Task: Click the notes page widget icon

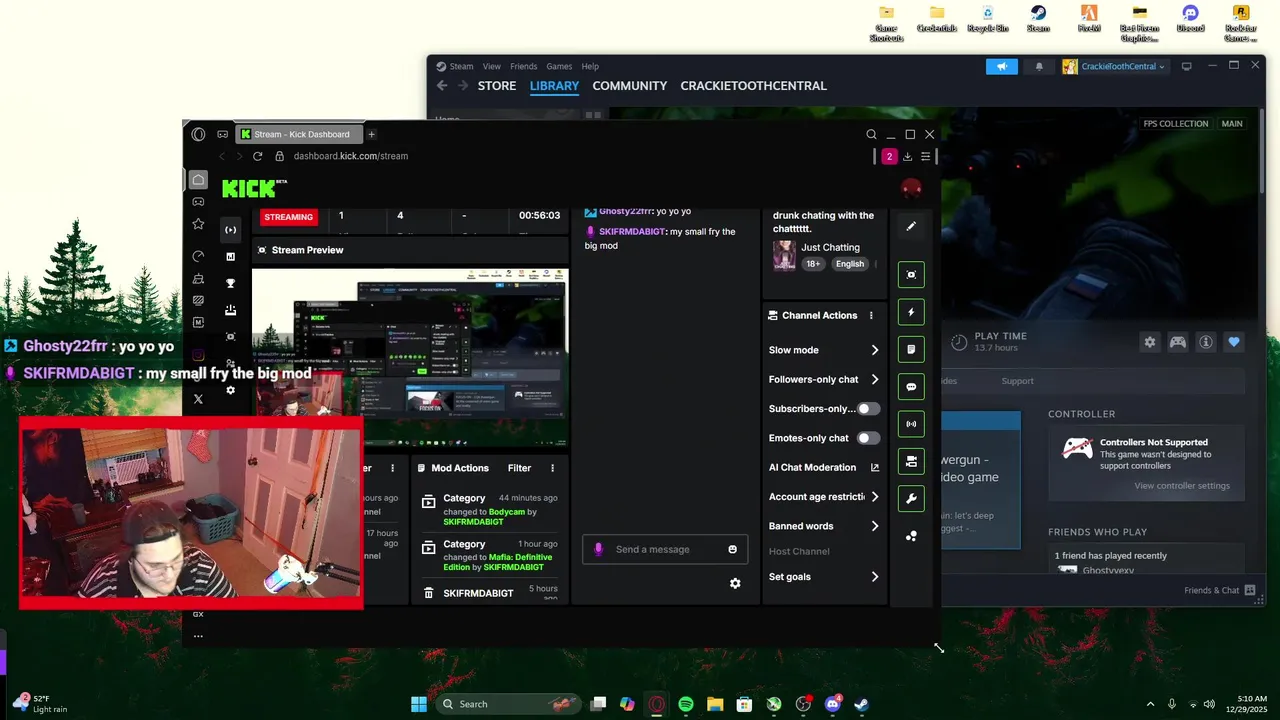Action: (x=911, y=350)
